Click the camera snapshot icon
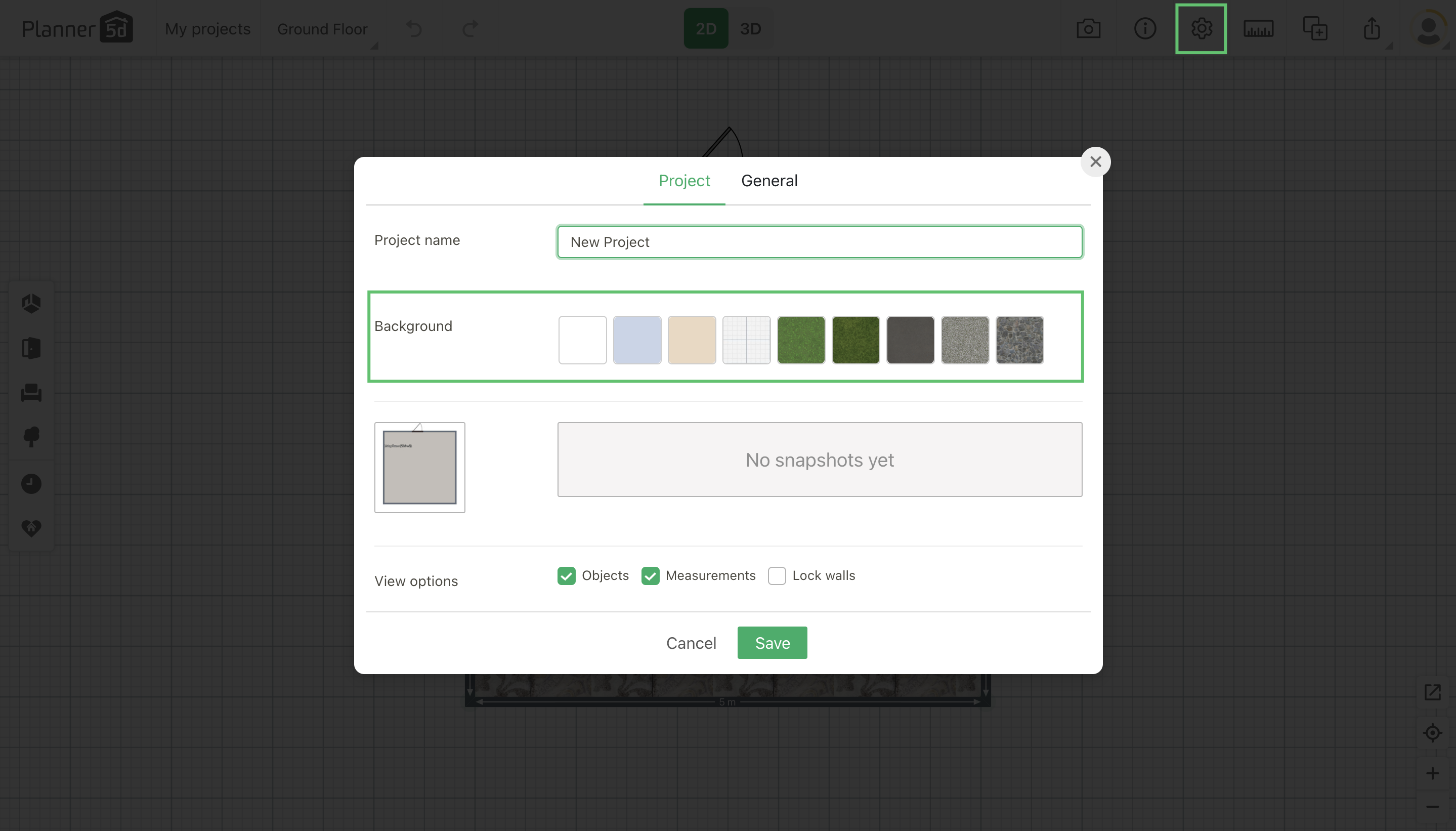 [1088, 28]
